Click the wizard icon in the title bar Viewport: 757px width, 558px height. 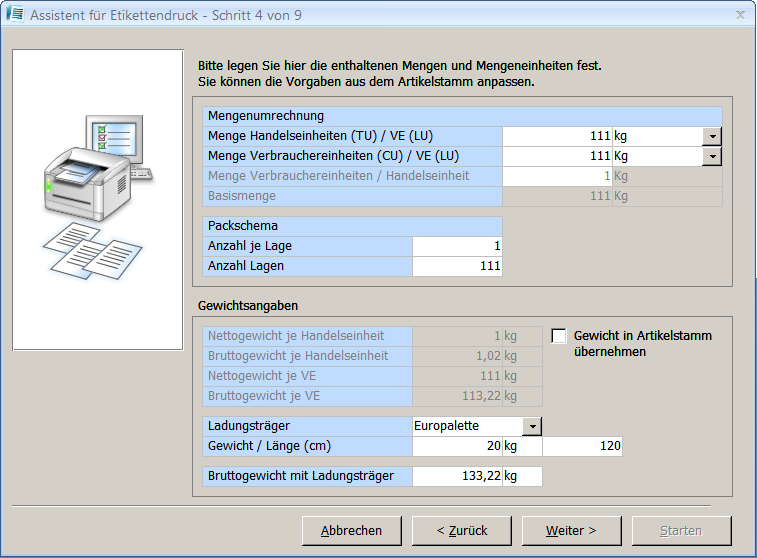(16, 15)
